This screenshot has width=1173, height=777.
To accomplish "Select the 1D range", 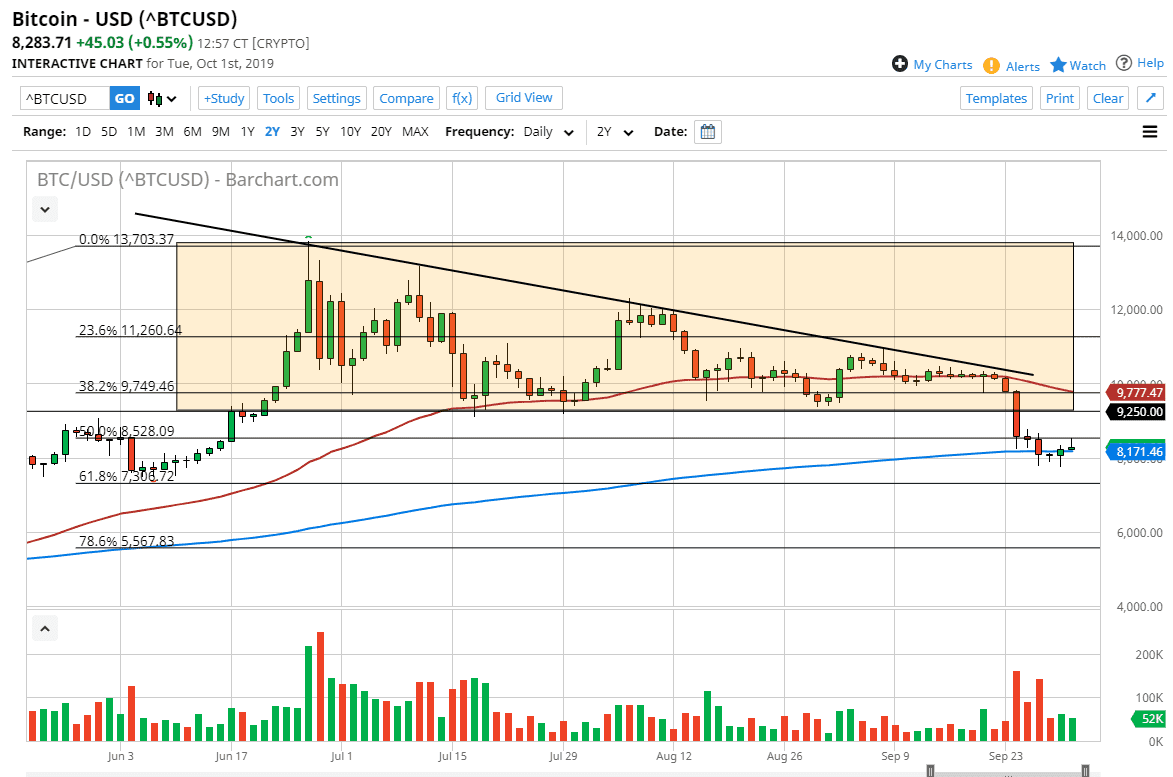I will (x=83, y=131).
